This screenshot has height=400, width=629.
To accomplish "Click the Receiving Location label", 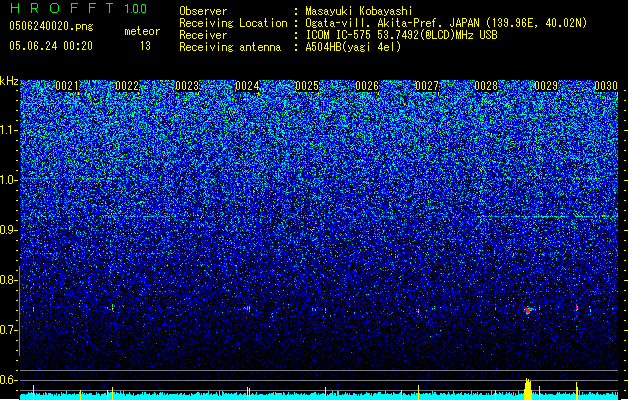I will [233, 23].
